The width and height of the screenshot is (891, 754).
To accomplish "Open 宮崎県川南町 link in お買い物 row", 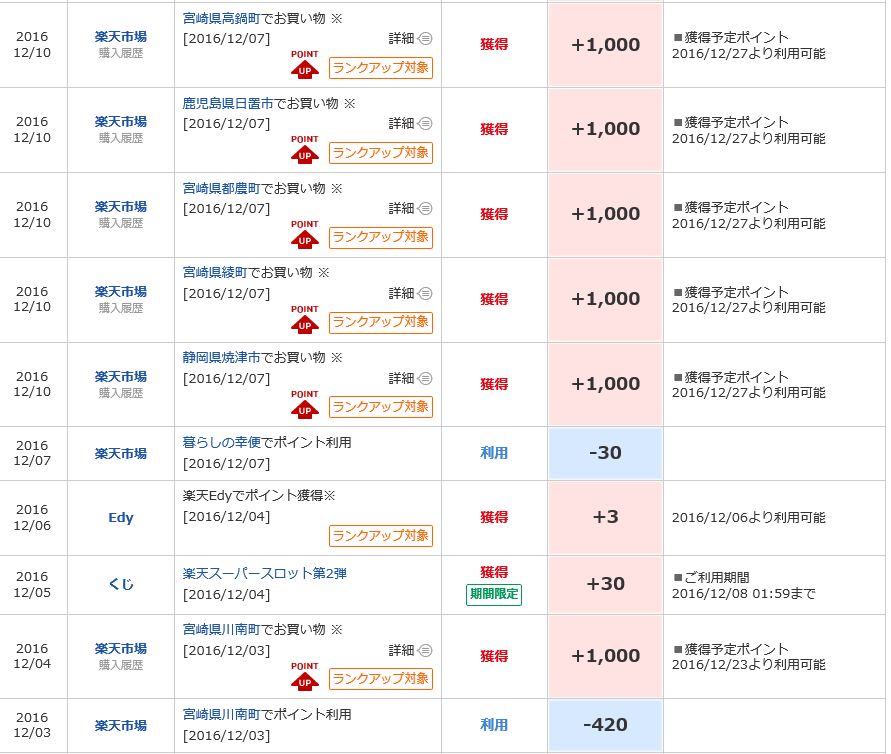I will [221, 630].
